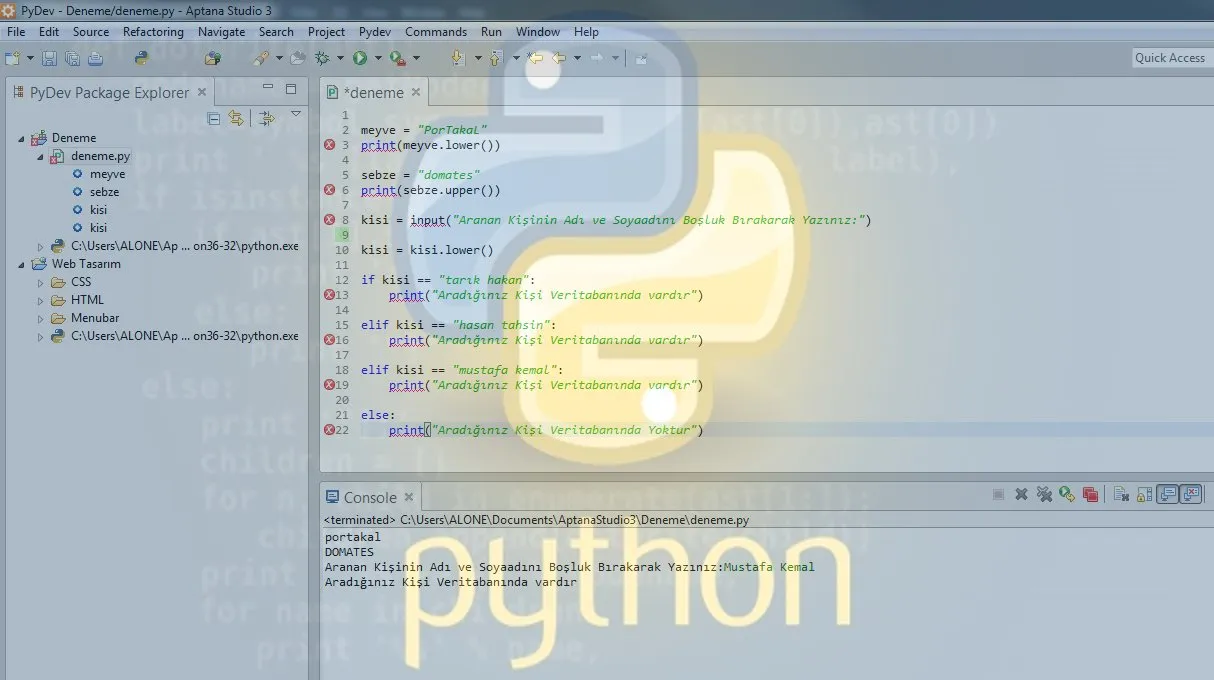
Task: Save the current file with Save icon
Action: point(49,58)
